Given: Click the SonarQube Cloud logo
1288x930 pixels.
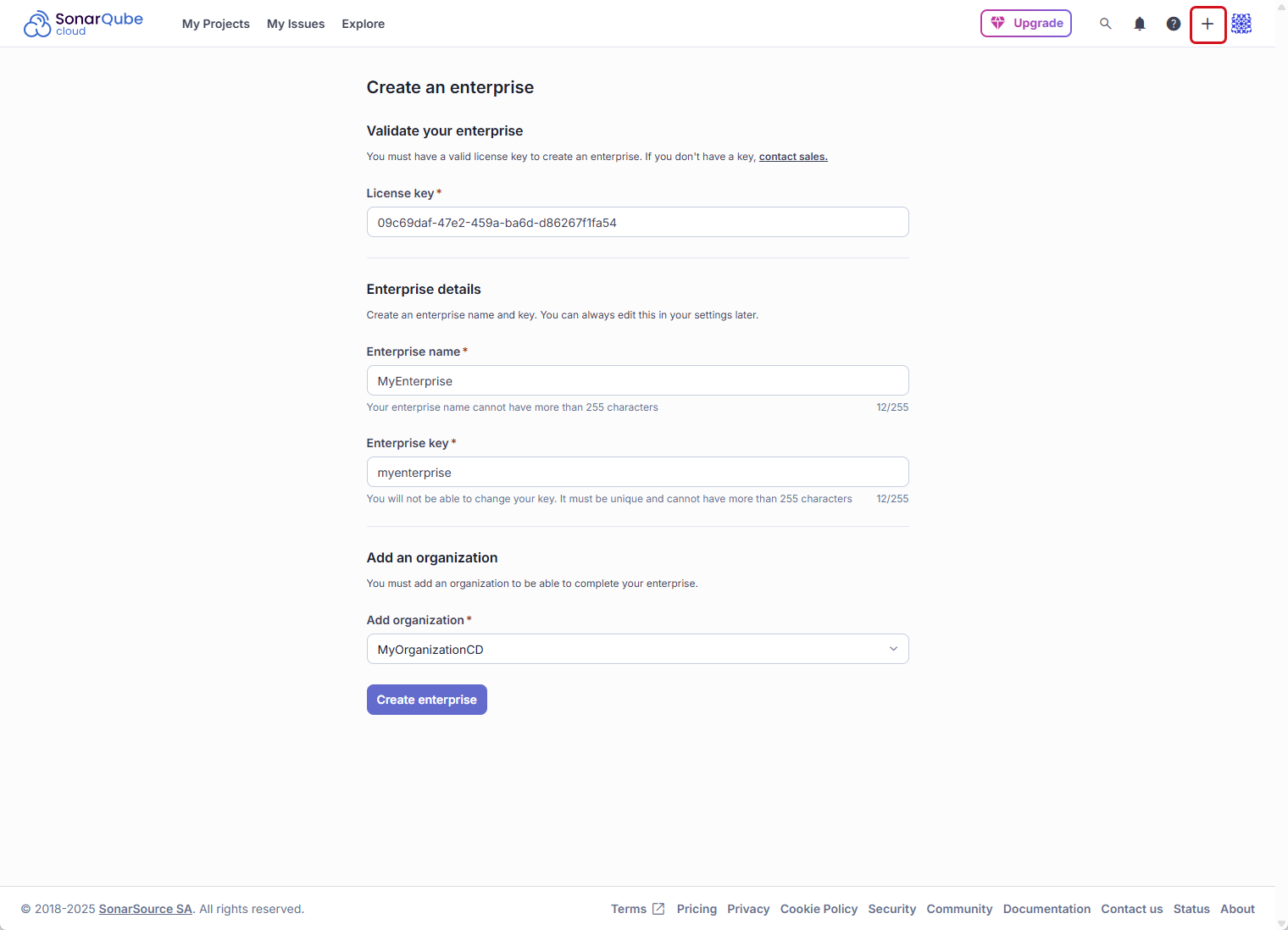Looking at the screenshot, I should click(x=82, y=23).
